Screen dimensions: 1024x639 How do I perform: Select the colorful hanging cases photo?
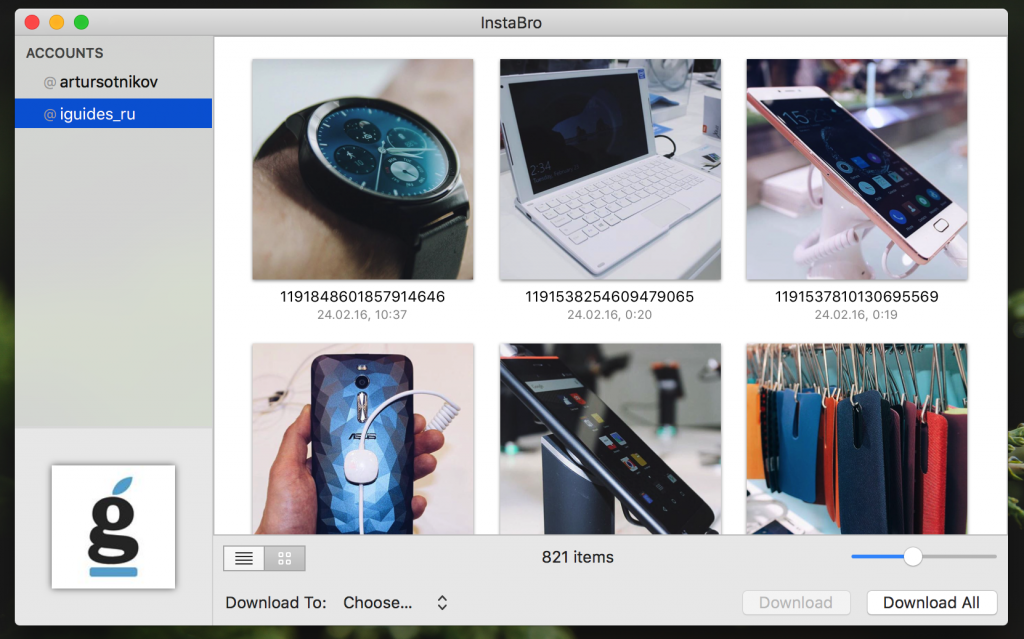[x=857, y=439]
